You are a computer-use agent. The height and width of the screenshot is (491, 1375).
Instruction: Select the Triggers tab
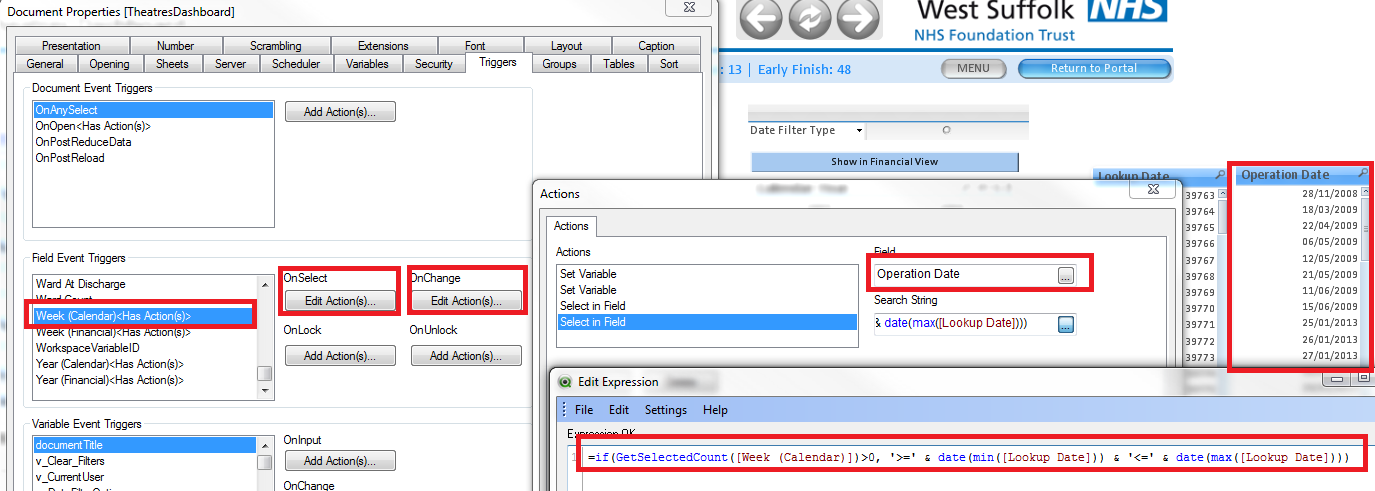click(498, 62)
